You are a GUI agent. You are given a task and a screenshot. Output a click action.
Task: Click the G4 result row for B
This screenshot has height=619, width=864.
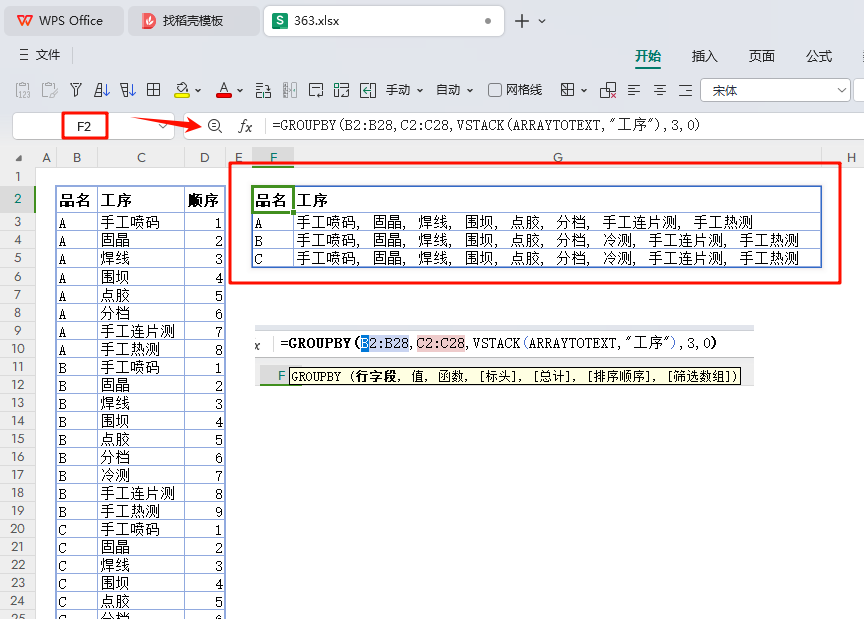point(557,240)
